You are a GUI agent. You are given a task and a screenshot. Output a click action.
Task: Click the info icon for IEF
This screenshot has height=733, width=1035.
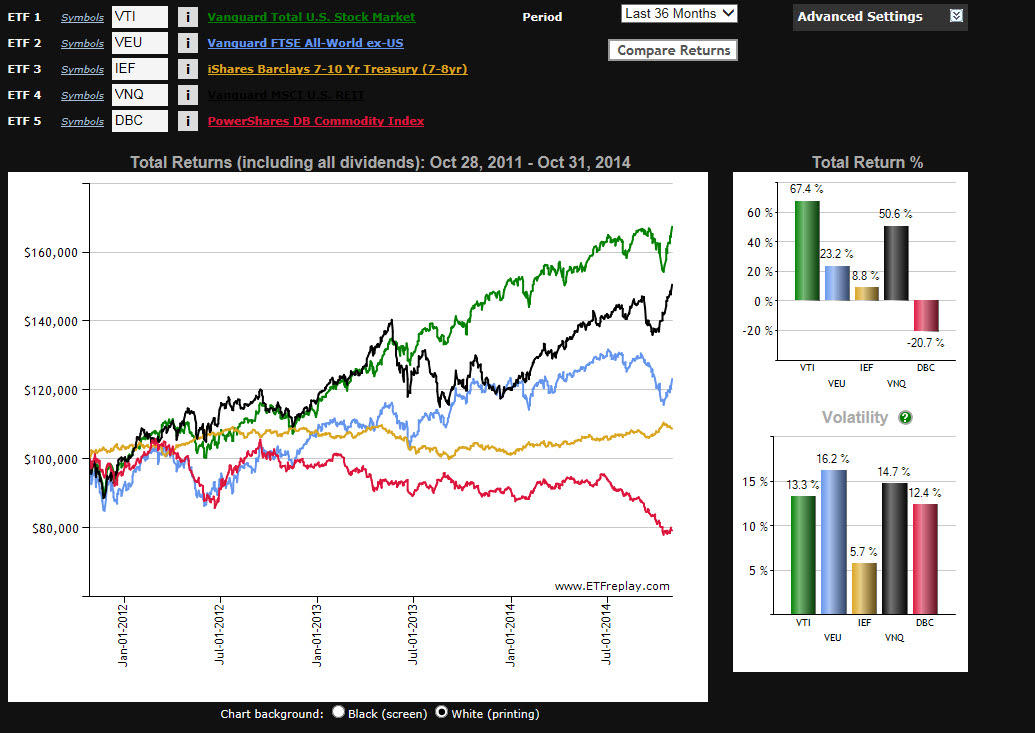click(187, 69)
